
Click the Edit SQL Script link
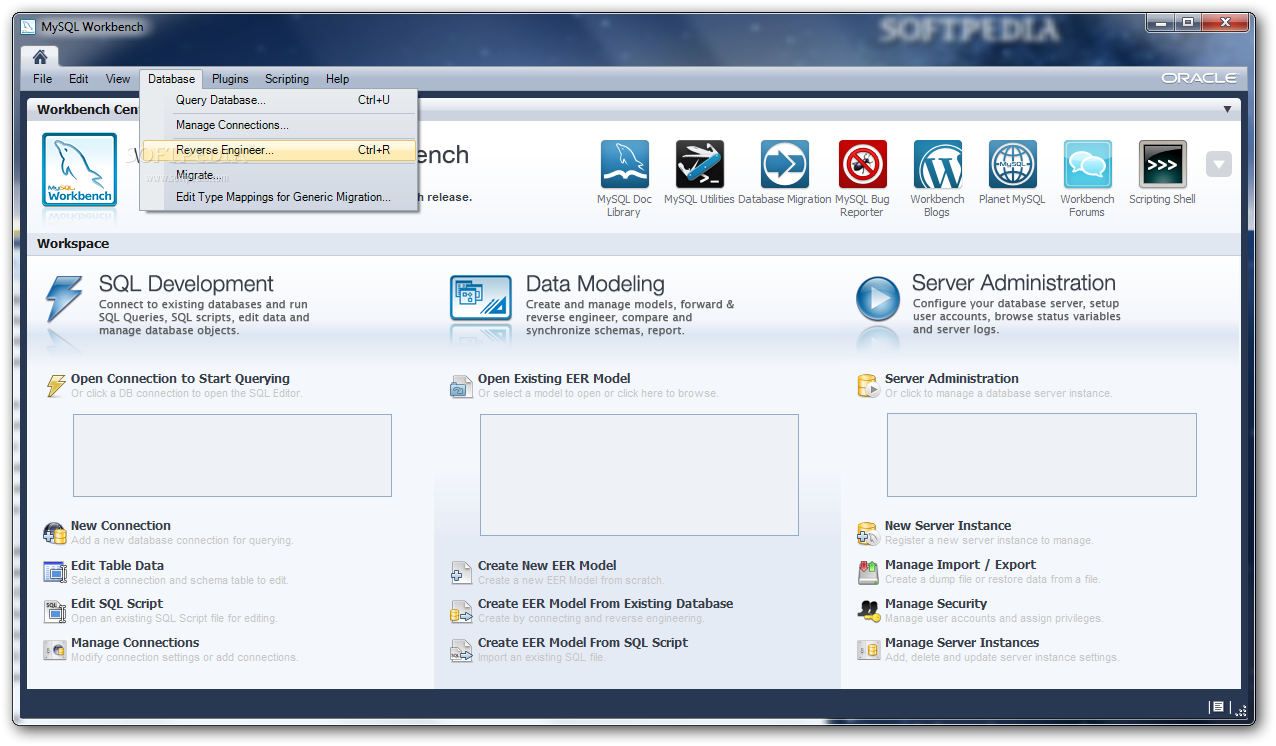[x=117, y=604]
